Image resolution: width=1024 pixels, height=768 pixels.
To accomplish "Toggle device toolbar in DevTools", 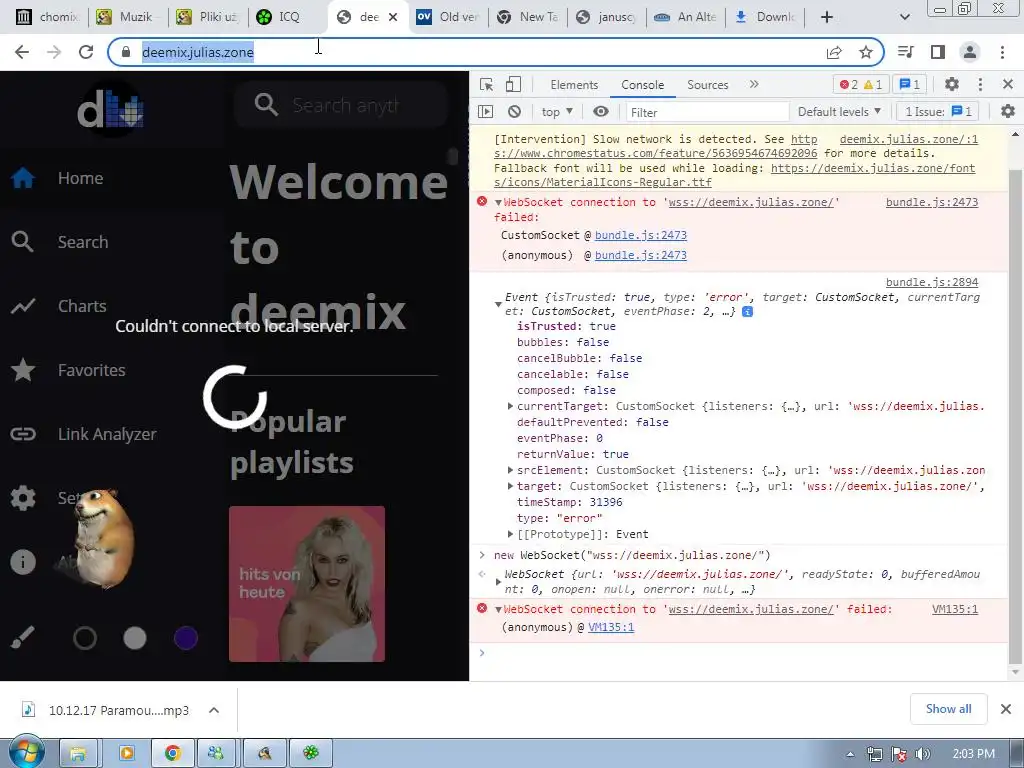I will (x=513, y=84).
